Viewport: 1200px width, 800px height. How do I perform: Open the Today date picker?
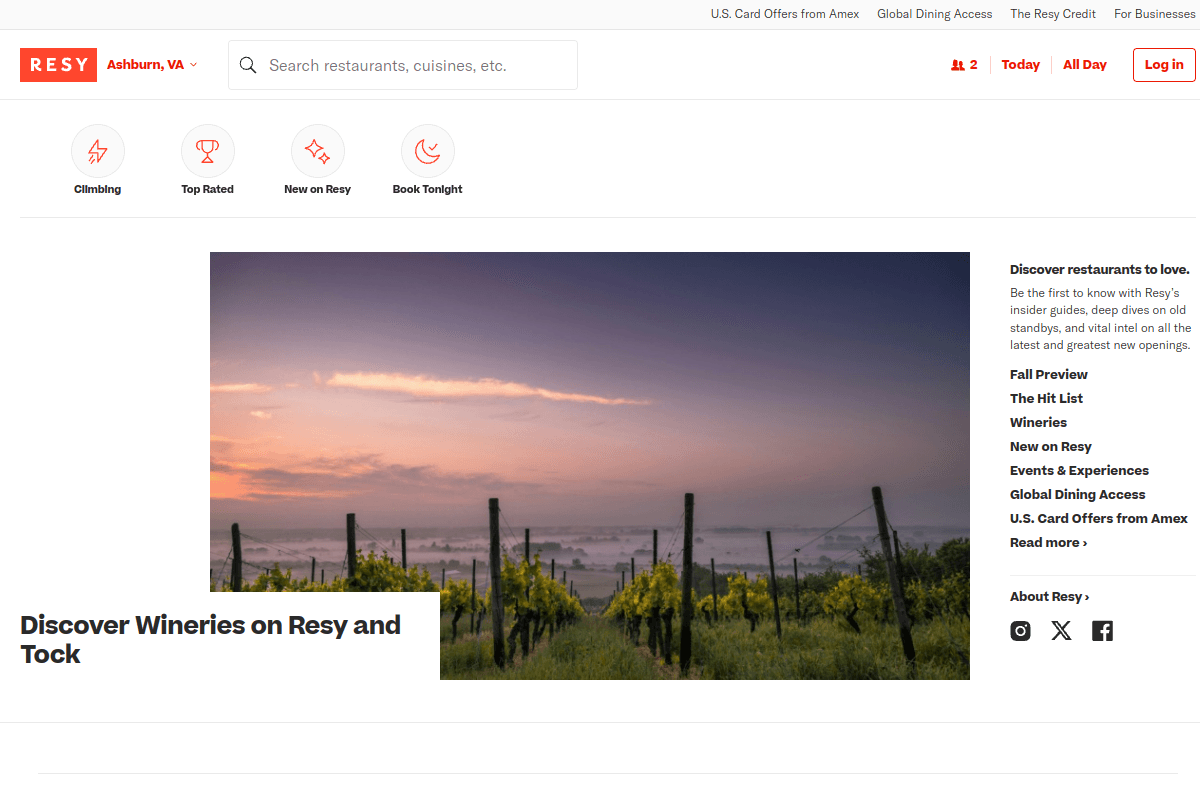tap(1021, 65)
